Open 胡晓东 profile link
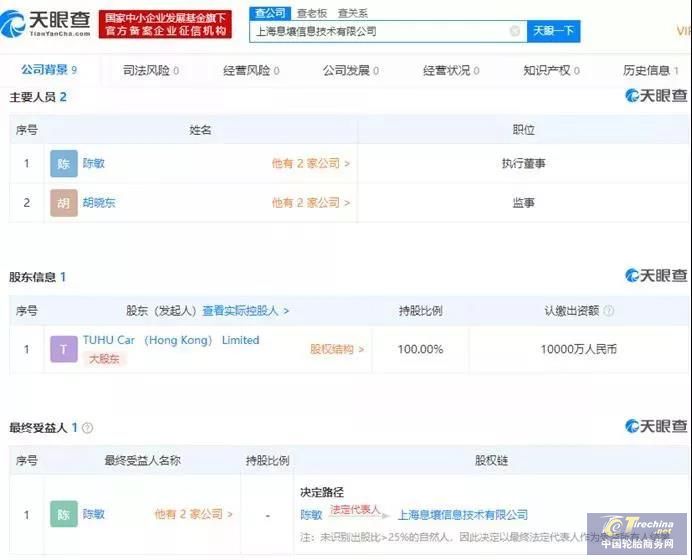 click(99, 203)
